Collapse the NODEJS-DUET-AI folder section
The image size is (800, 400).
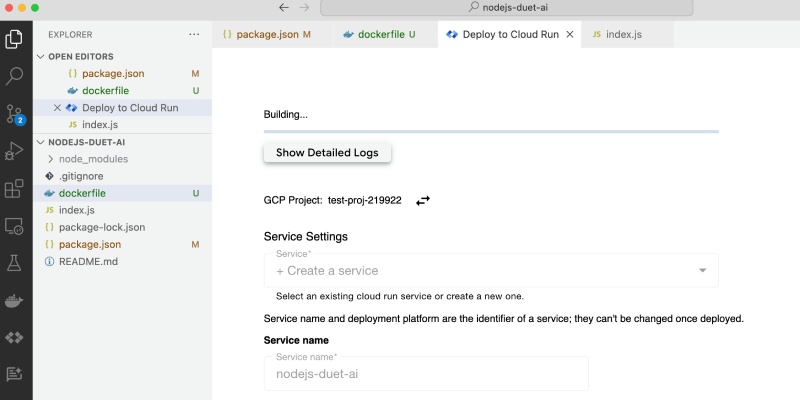click(x=41, y=142)
